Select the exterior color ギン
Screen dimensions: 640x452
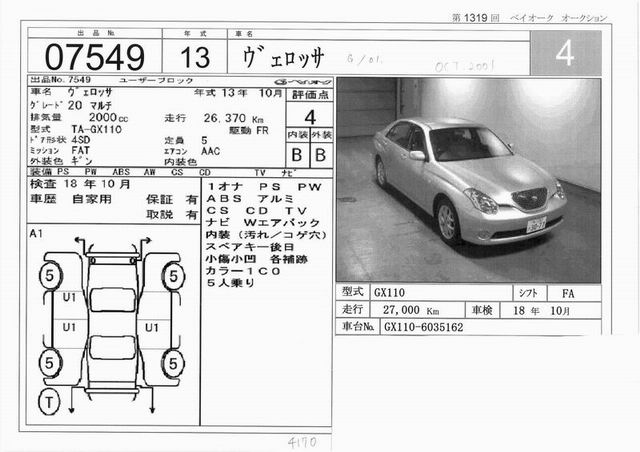coord(82,161)
